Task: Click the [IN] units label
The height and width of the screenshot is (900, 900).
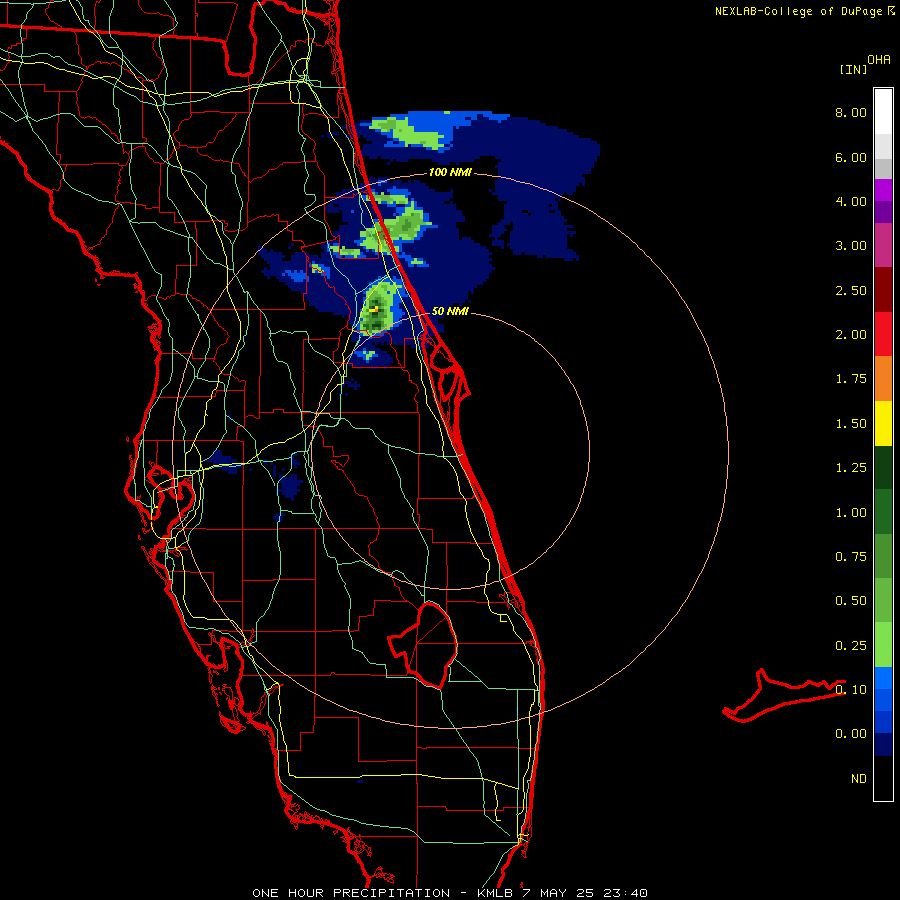Action: pyautogui.click(x=853, y=69)
